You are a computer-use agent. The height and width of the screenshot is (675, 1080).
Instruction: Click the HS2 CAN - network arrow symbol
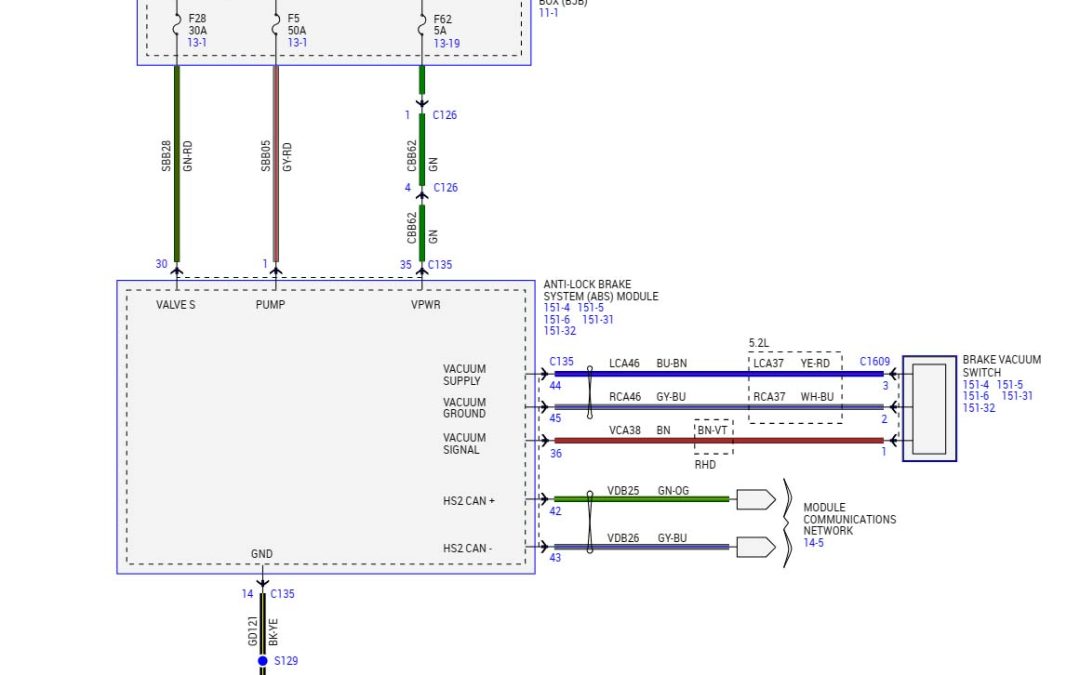coord(756,547)
